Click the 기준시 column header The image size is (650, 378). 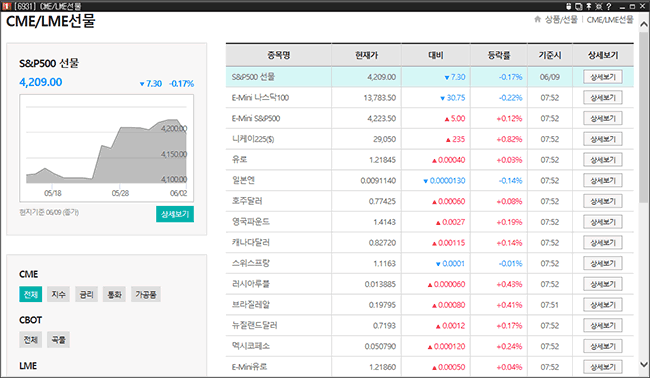pyautogui.click(x=550, y=55)
